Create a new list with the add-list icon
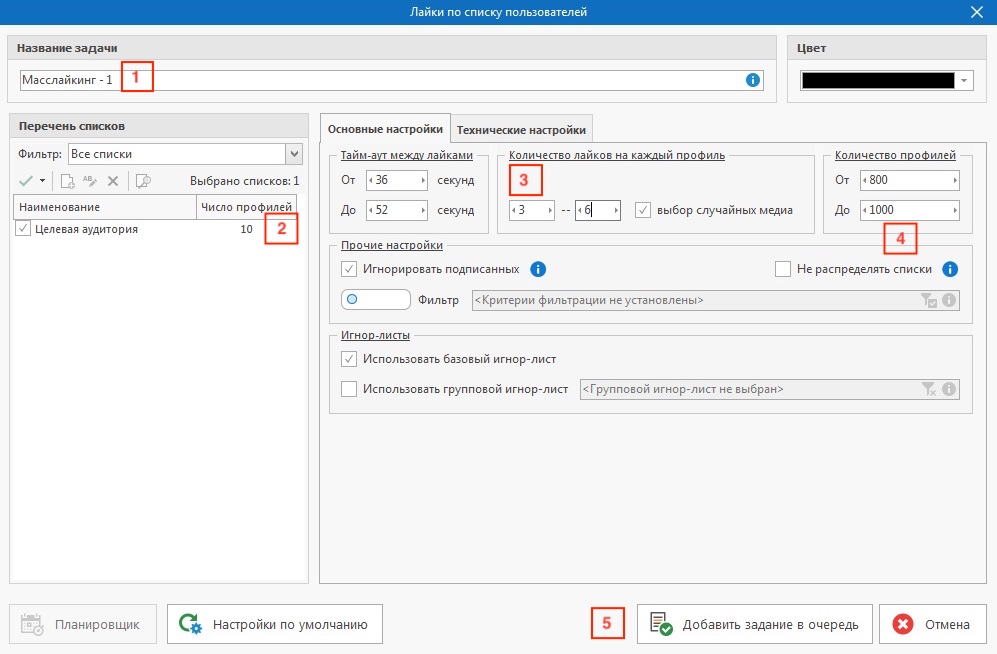Screen dimensions: 997x654 click(67, 181)
